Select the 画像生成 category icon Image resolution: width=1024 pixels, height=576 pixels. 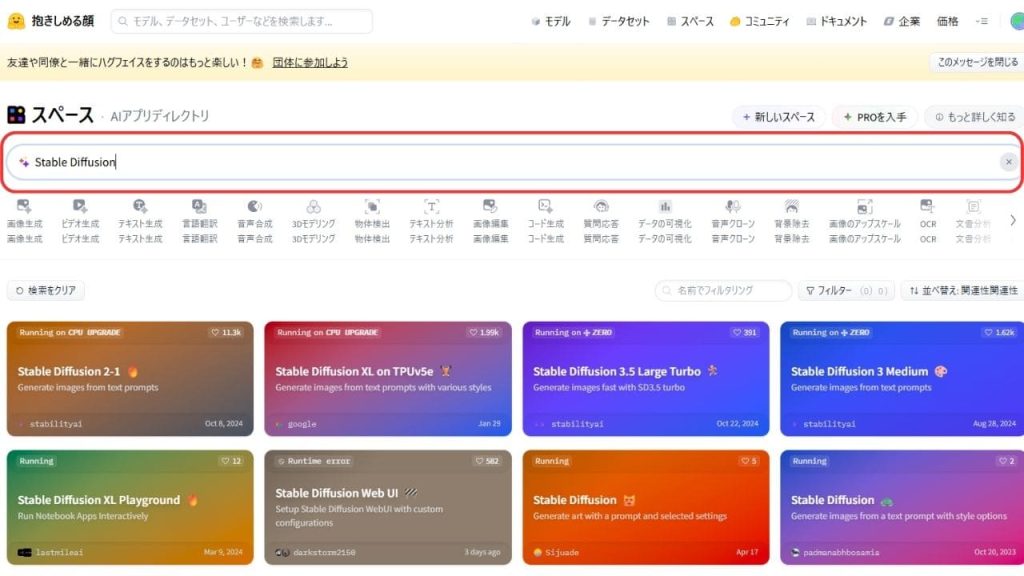24,207
